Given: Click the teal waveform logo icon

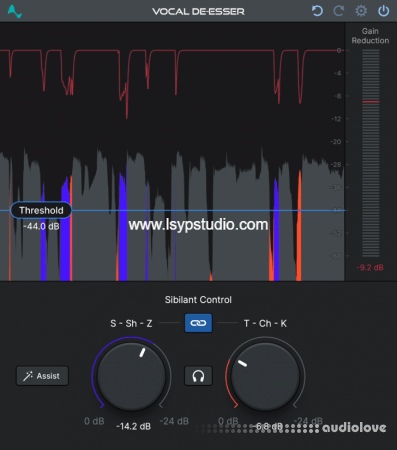Looking at the screenshot, I should pyautogui.click(x=15, y=11).
